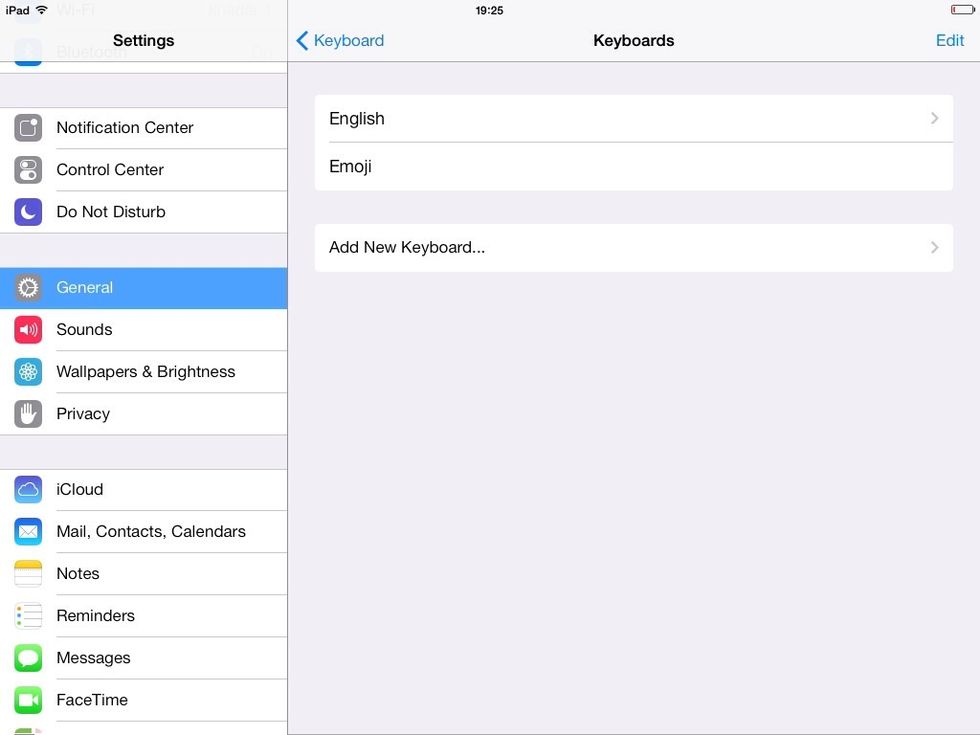Select the Emoji keyboard row
This screenshot has height=735, width=980.
pos(350,166)
